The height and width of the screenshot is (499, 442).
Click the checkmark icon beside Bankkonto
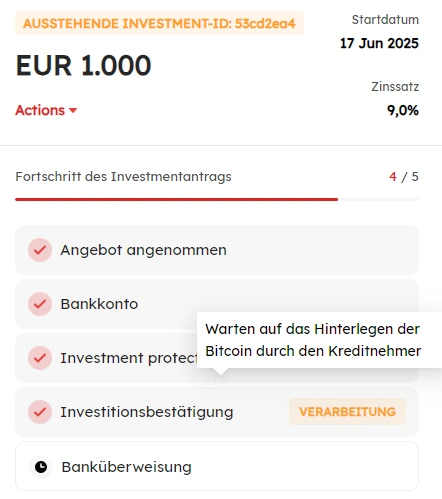point(40,304)
